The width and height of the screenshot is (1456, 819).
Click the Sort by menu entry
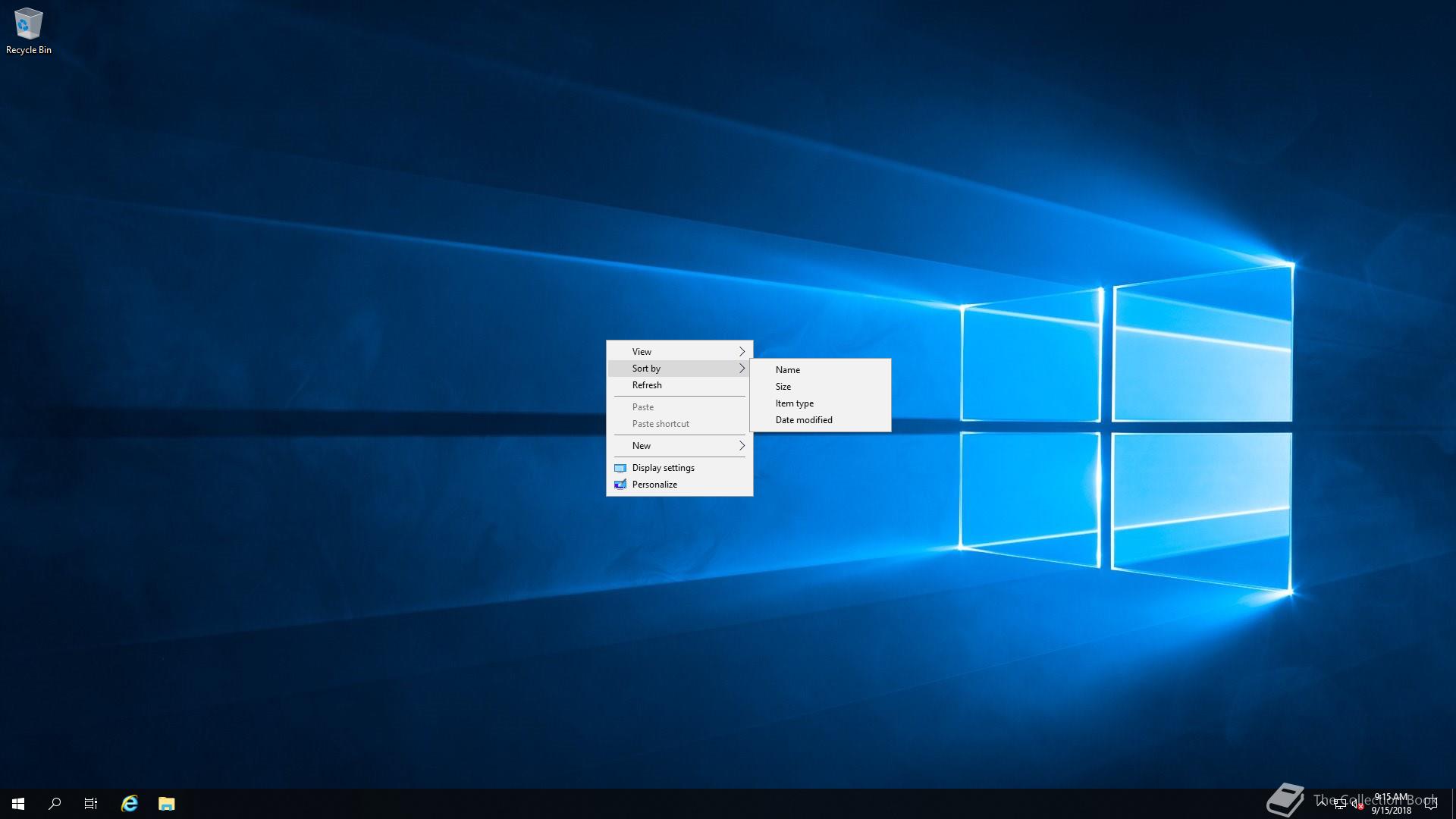pos(679,369)
